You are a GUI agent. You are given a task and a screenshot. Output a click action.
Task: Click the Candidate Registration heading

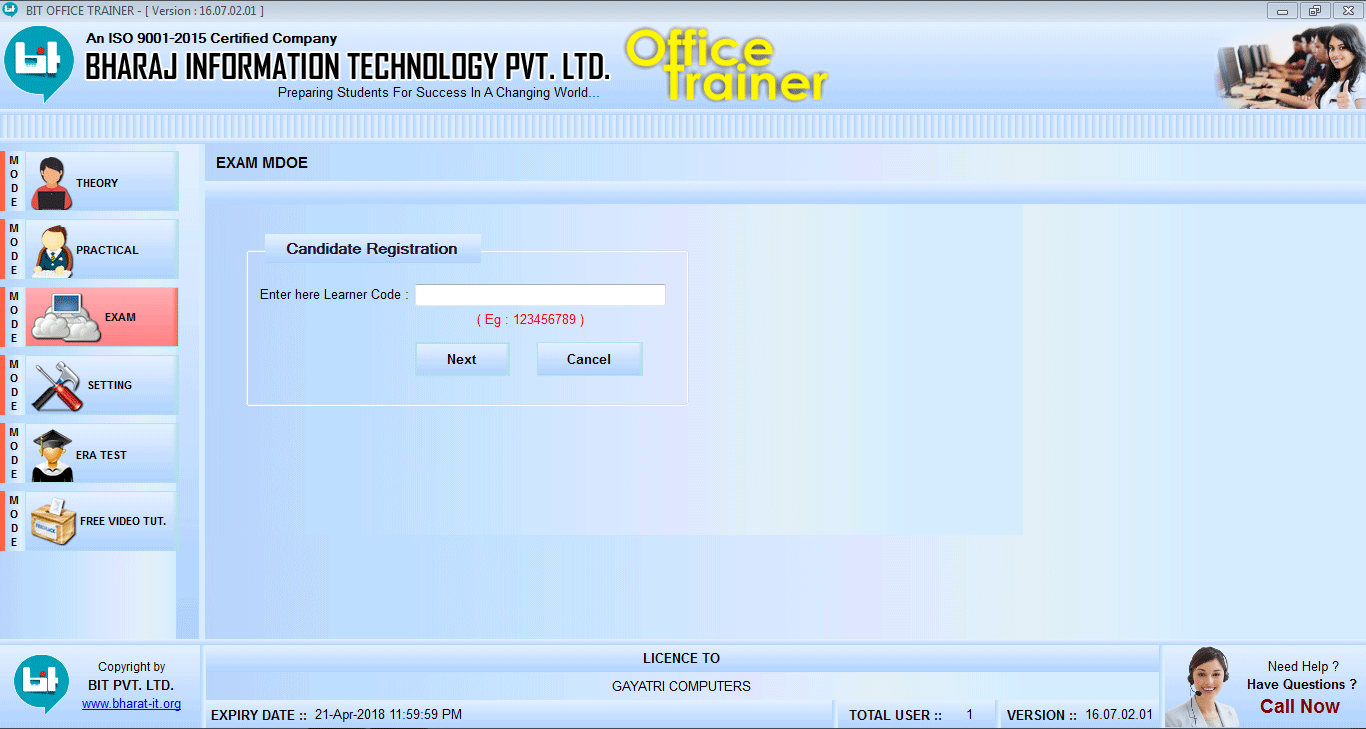click(372, 249)
